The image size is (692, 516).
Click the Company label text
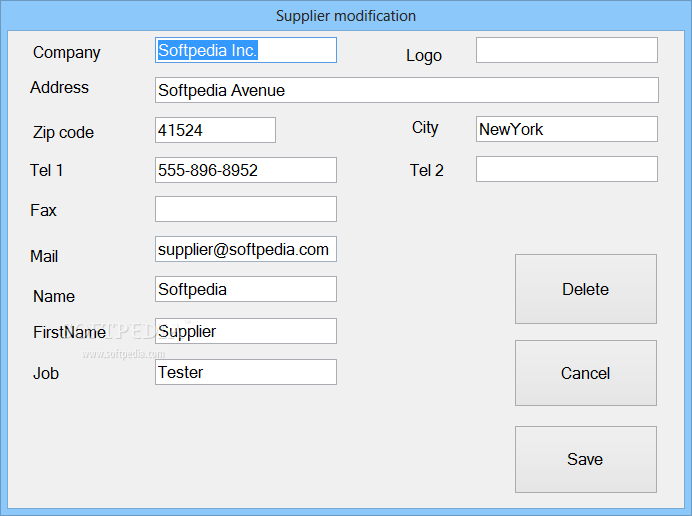coord(67,53)
